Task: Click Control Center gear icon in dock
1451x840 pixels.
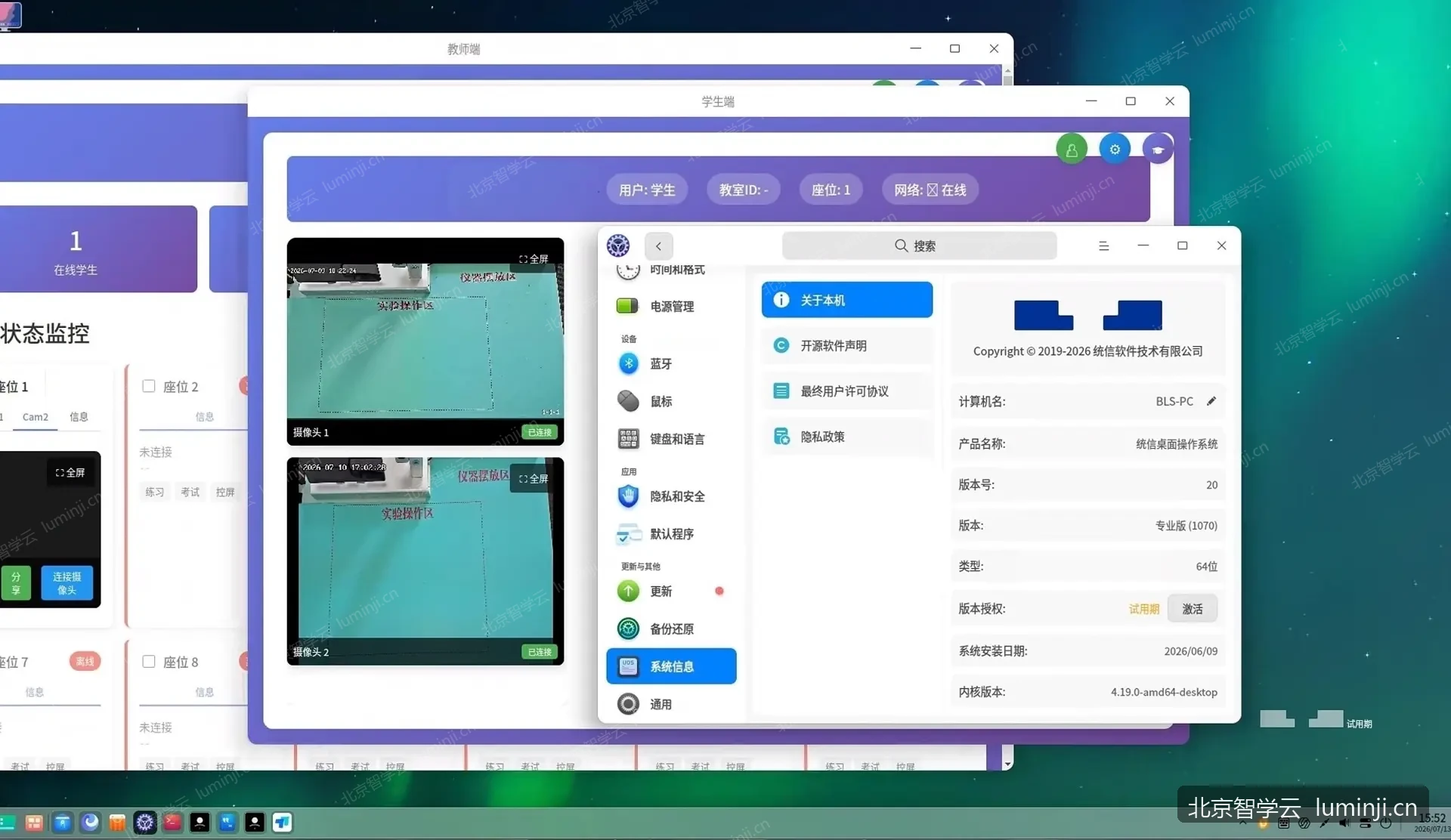Action: pos(145,823)
